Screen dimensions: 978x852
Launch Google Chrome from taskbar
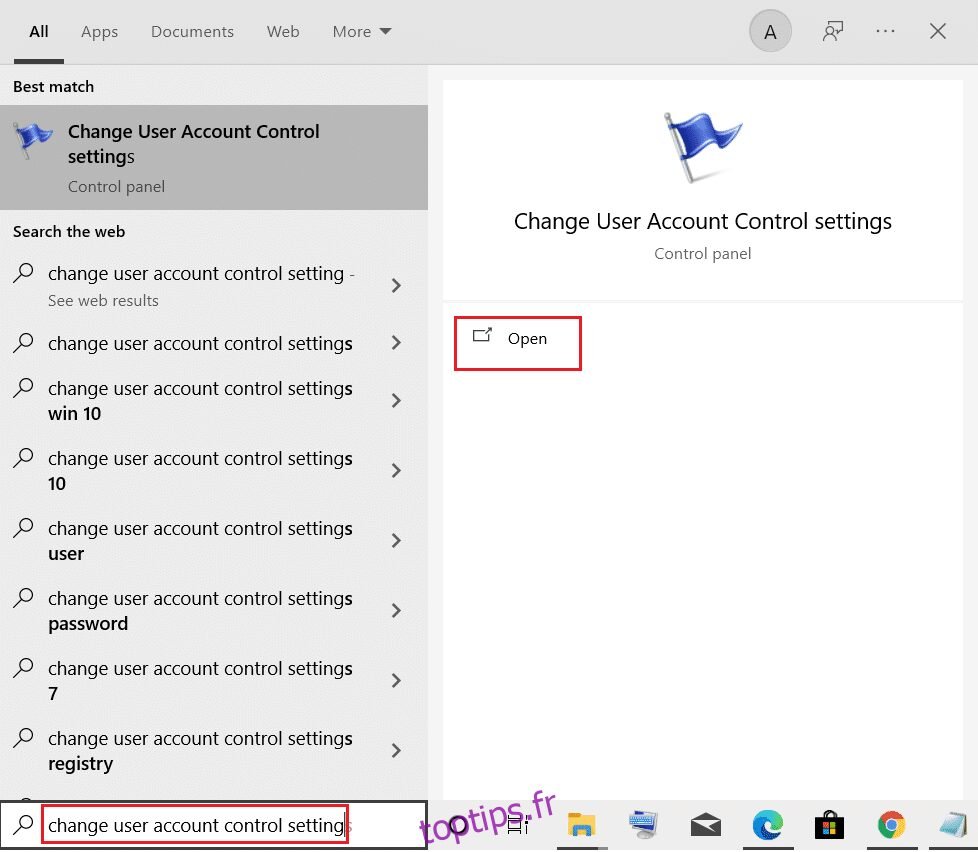point(891,825)
